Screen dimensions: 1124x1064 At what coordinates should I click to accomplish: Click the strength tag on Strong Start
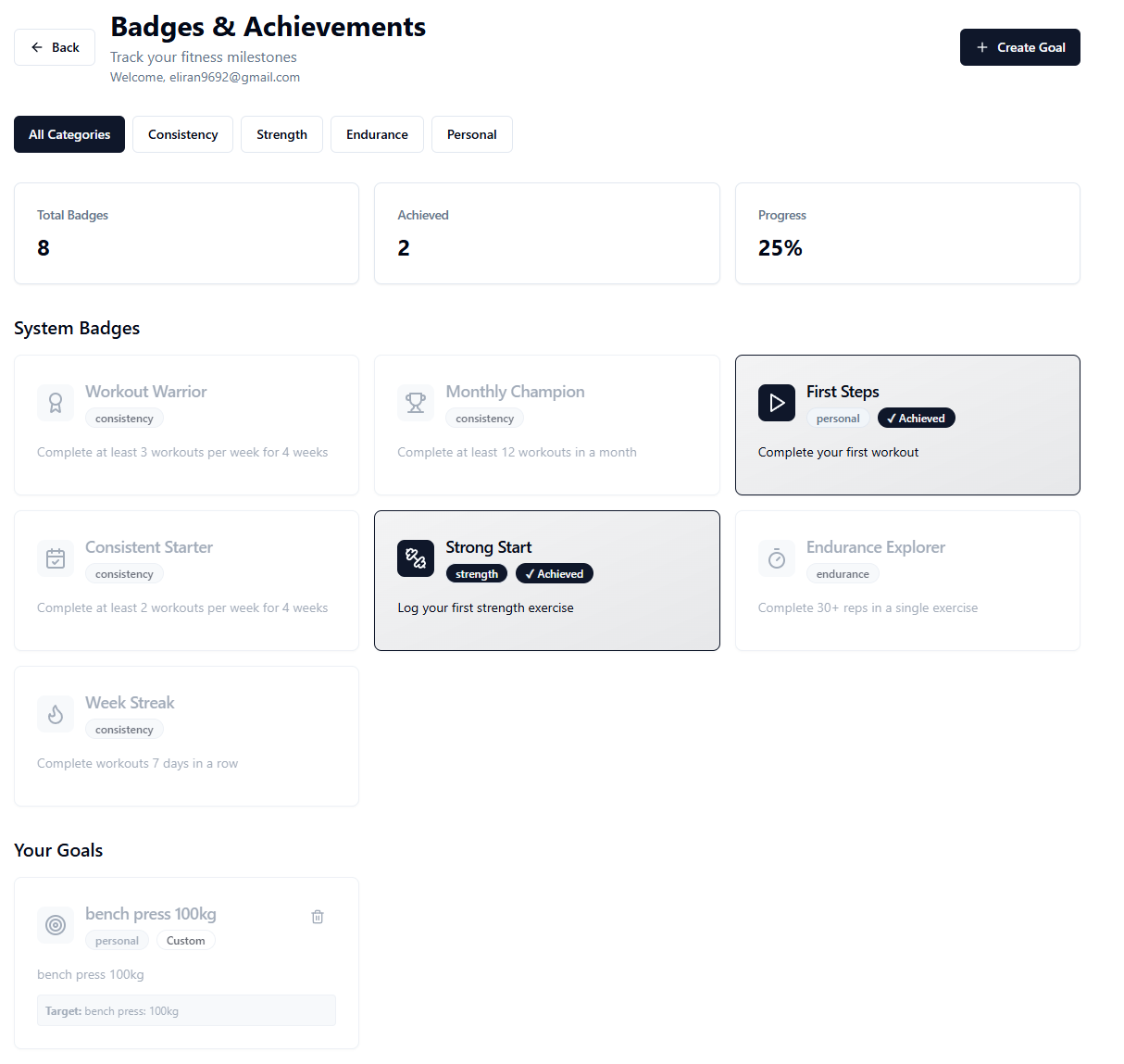476,573
